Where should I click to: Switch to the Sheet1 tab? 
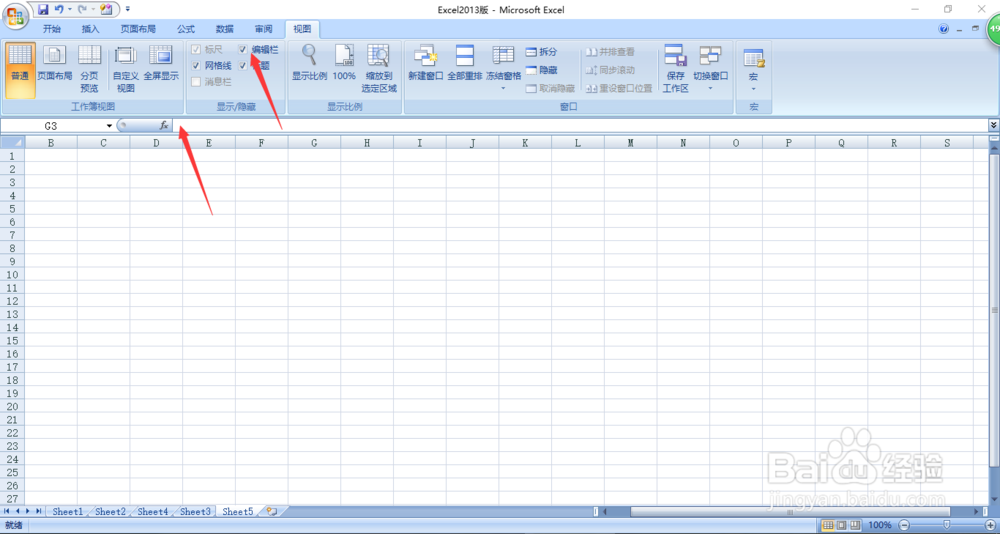click(x=68, y=512)
